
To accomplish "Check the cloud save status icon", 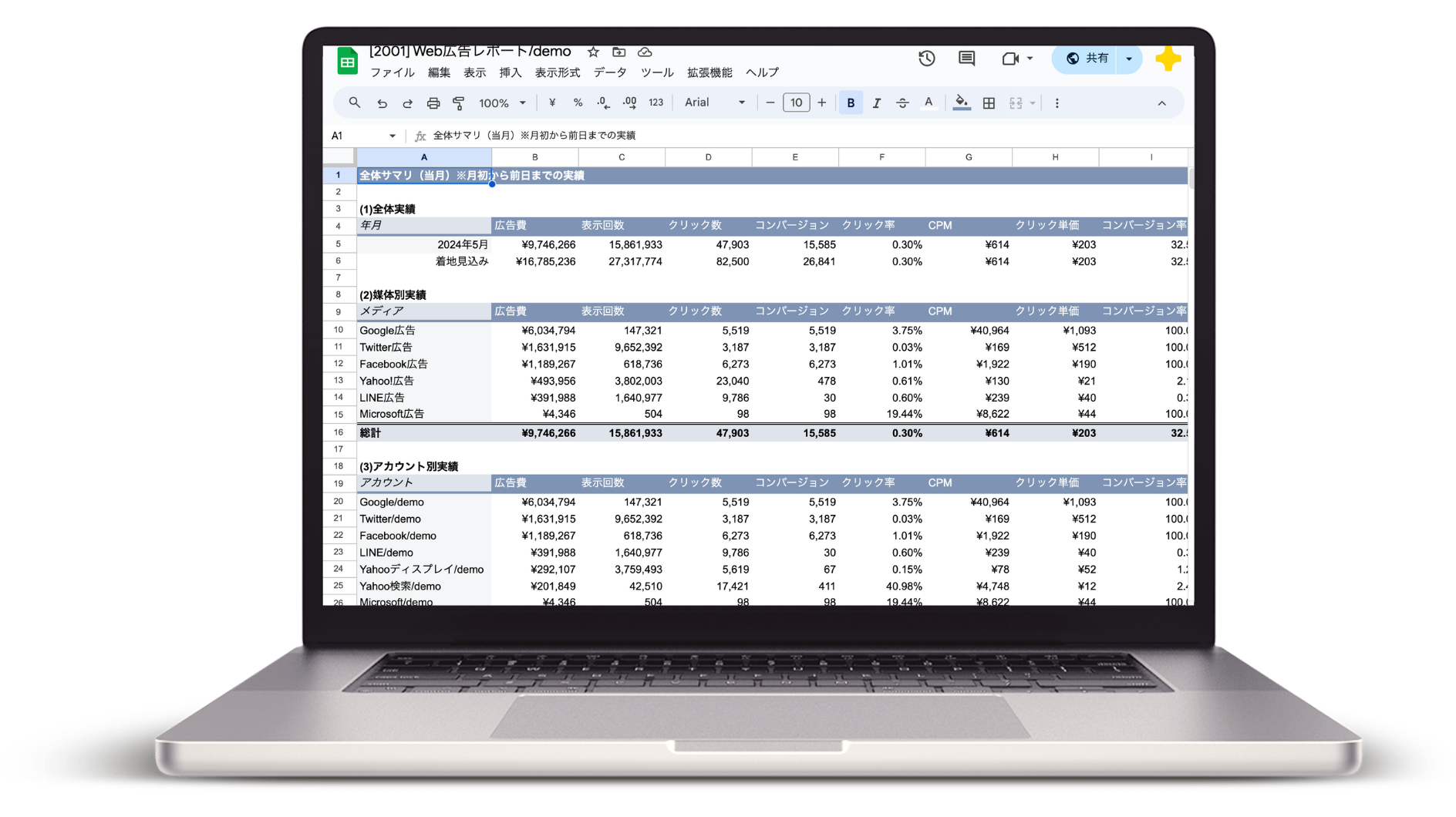I will (645, 52).
